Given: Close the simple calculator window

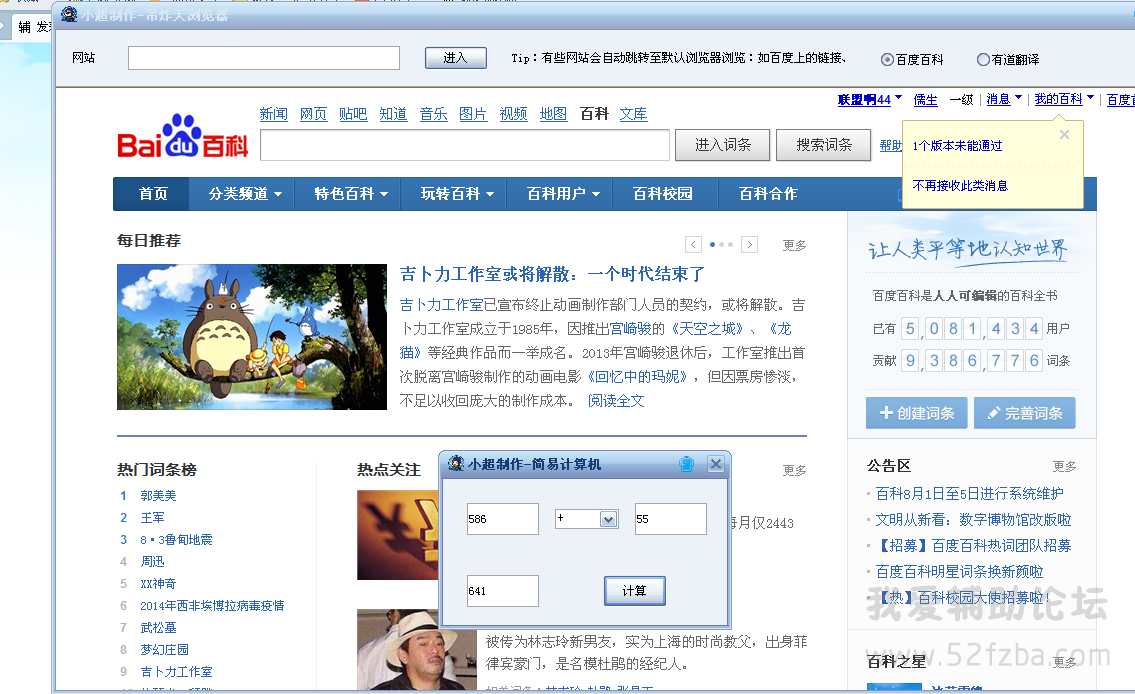Looking at the screenshot, I should tap(716, 464).
